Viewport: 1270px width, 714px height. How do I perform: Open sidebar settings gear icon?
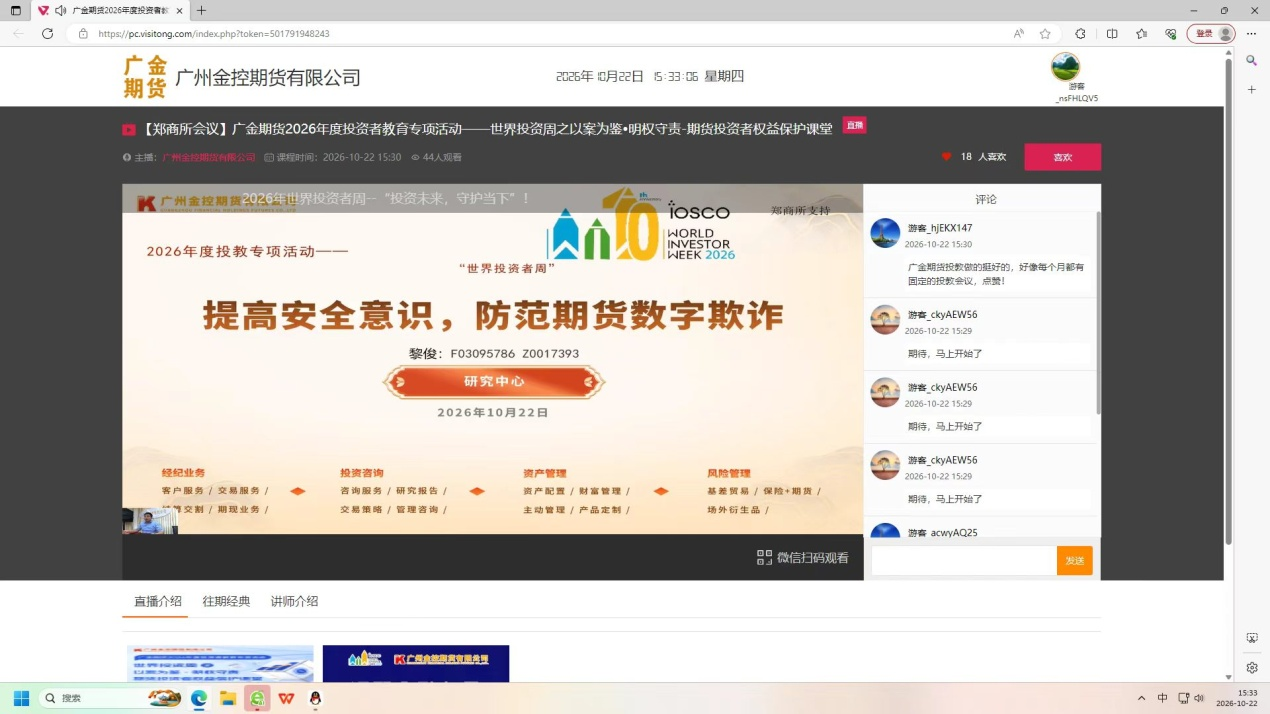[1252, 668]
